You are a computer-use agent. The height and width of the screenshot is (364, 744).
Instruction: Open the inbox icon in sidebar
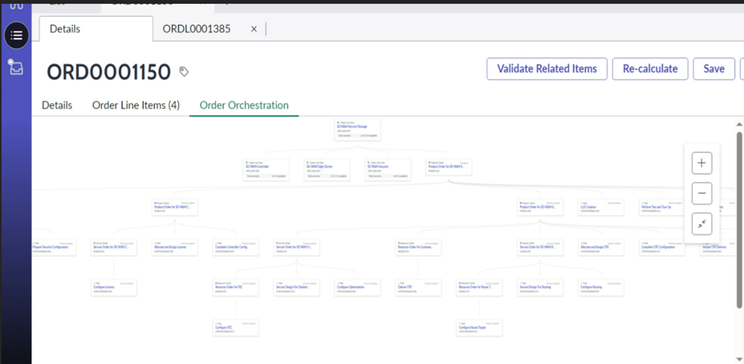point(16,67)
